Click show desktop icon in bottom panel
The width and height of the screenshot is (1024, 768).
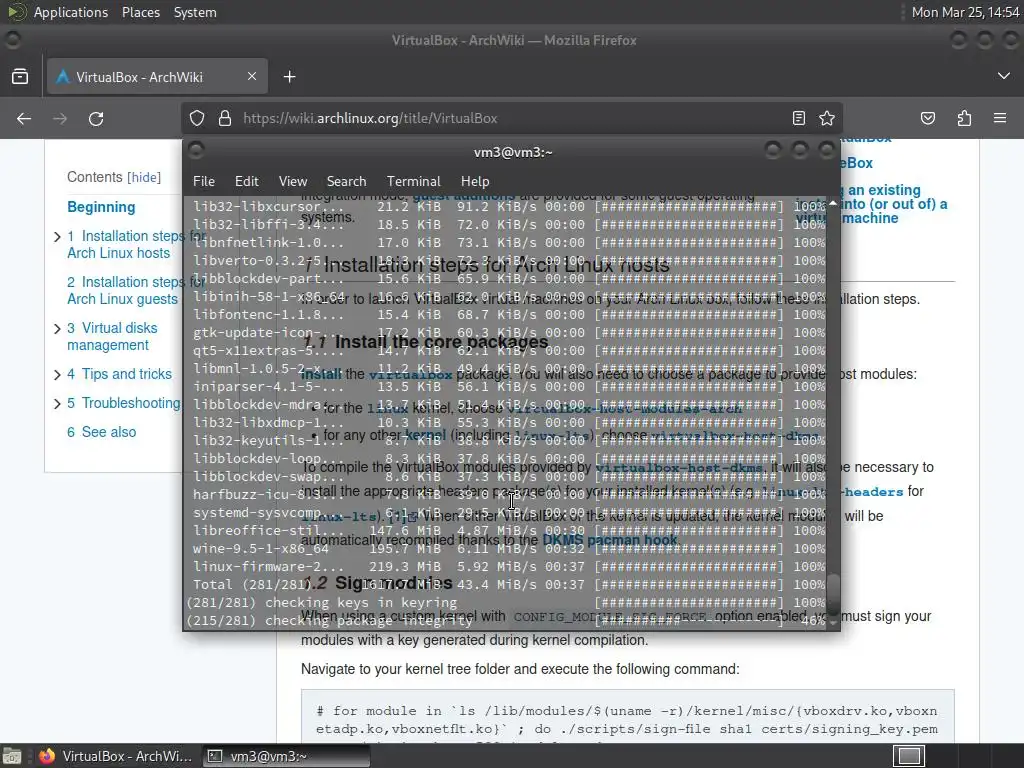coord(12,756)
